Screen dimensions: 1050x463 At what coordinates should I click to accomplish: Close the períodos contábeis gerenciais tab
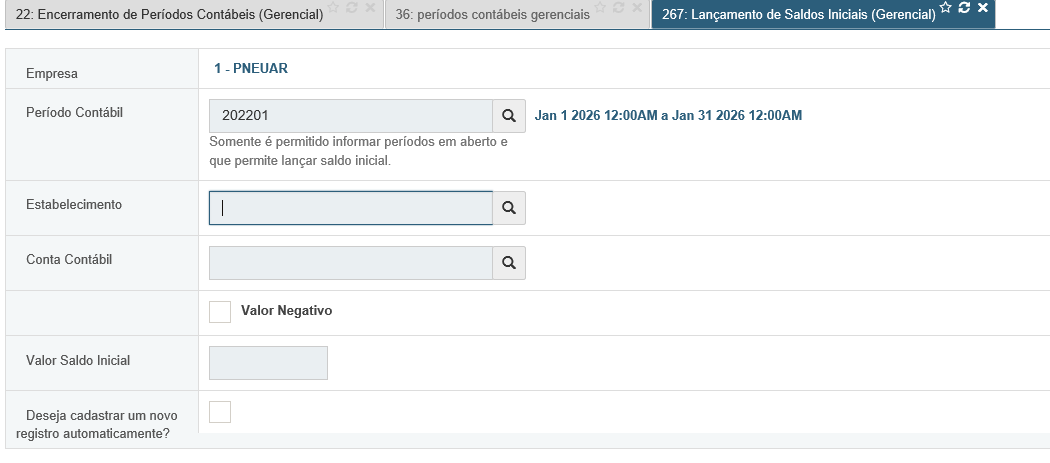click(637, 7)
